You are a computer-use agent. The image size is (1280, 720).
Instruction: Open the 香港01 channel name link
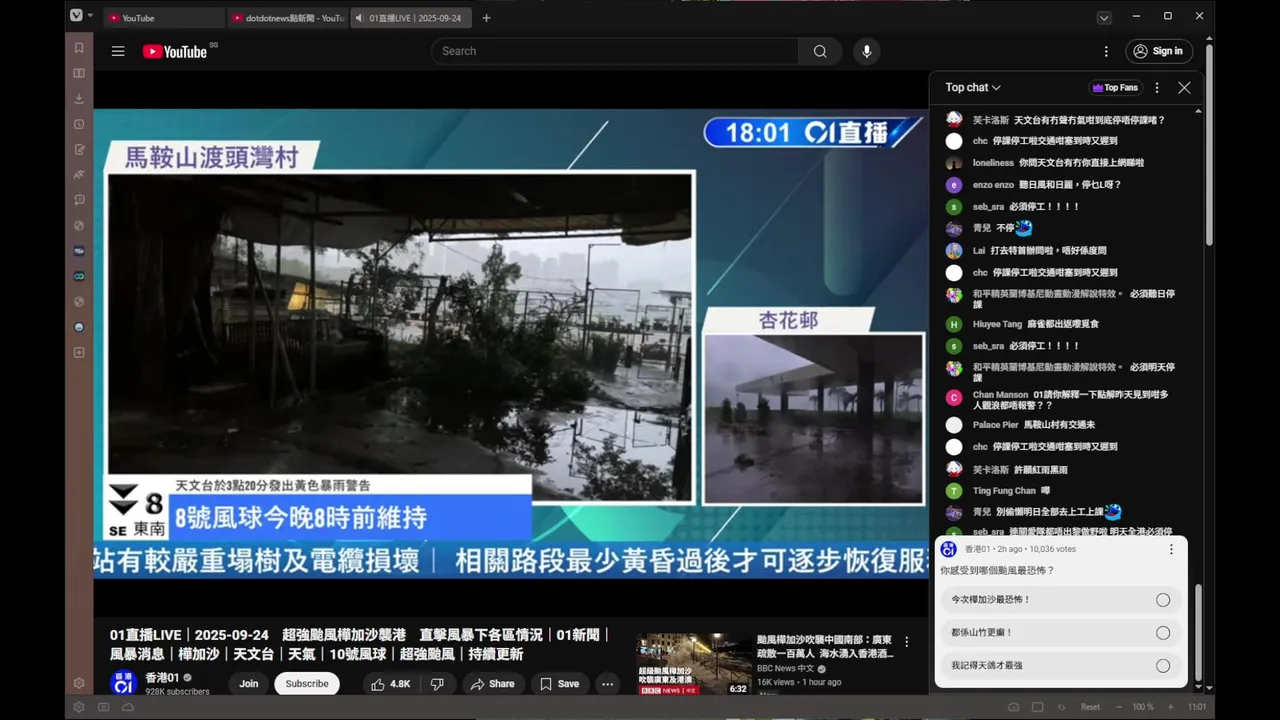click(x=161, y=678)
